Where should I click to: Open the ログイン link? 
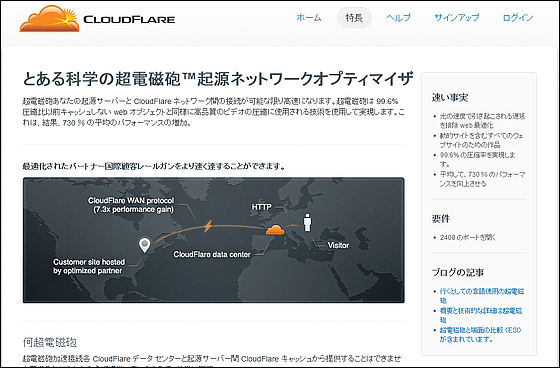[518, 17]
